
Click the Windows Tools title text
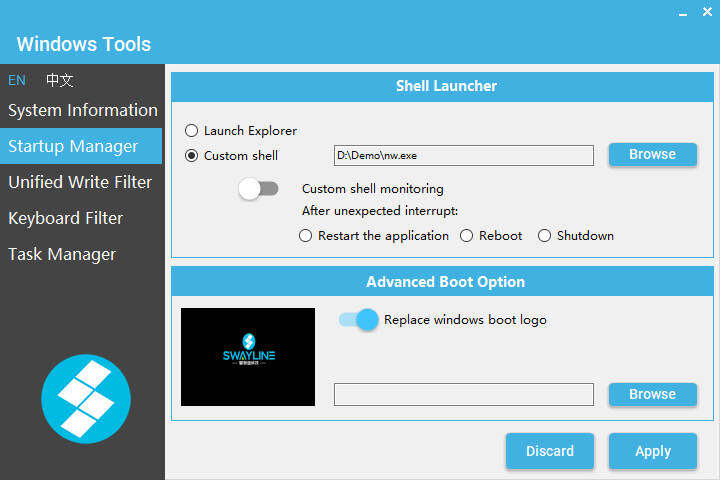84,45
